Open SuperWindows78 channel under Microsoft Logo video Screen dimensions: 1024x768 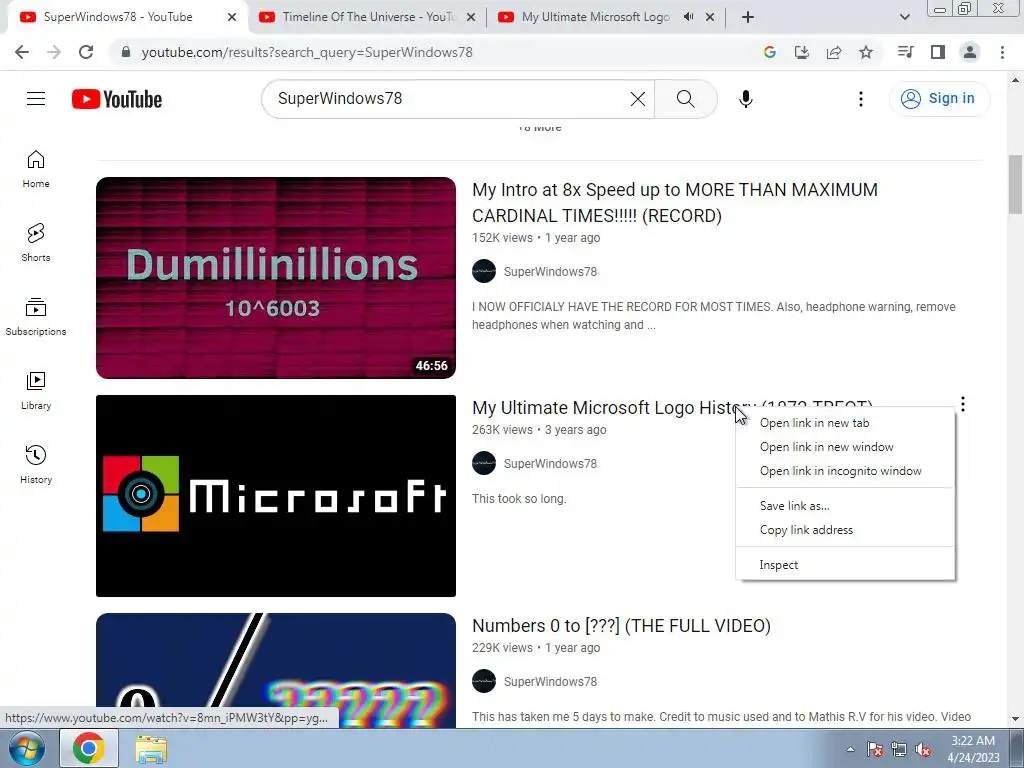tap(550, 464)
